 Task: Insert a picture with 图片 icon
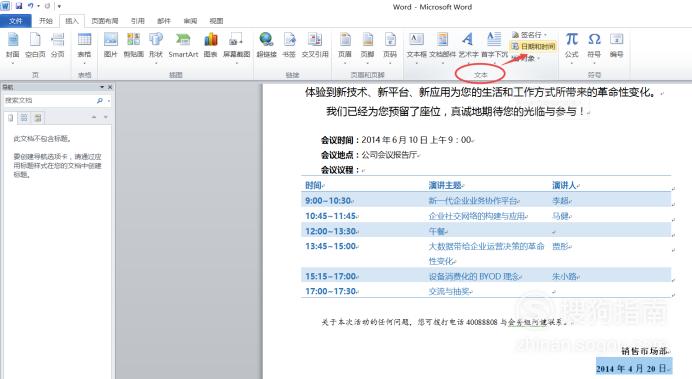(x=110, y=45)
